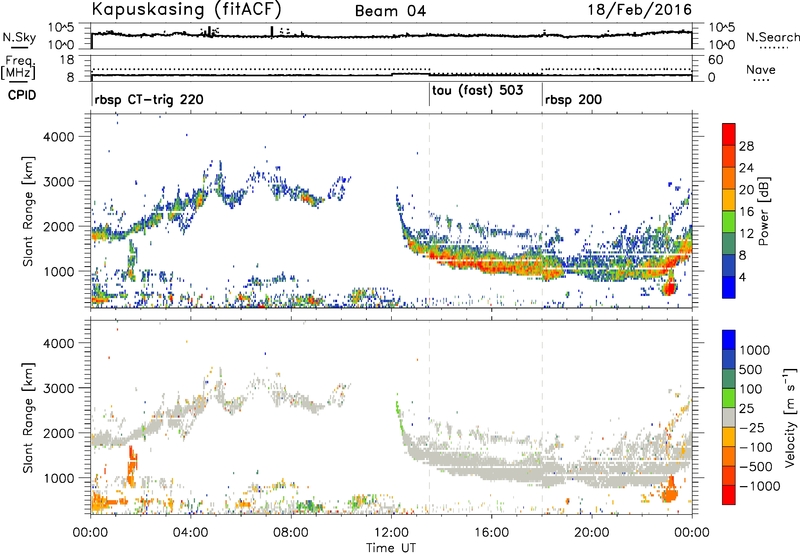Click the rbsp 200 label
Image resolution: width=800 pixels, height=554 pixels.
(x=573, y=99)
